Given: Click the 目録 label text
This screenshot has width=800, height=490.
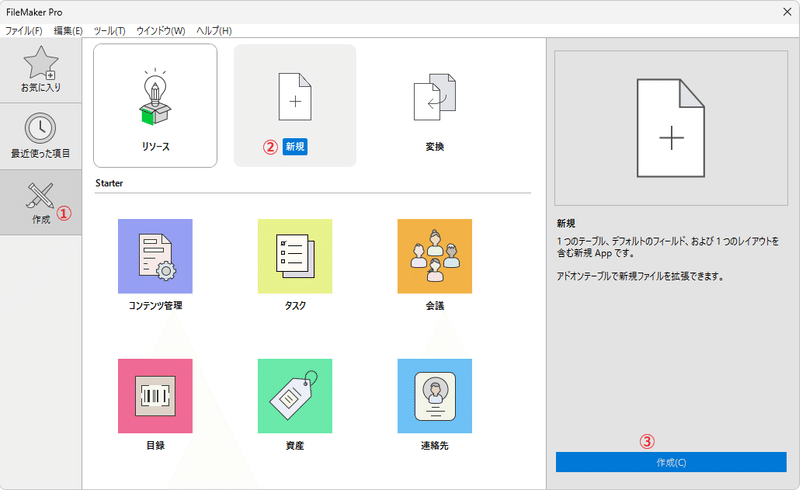Looking at the screenshot, I should (155, 446).
